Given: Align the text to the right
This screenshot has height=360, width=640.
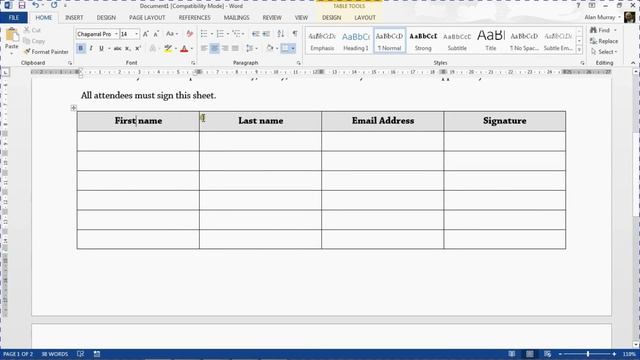Looking at the screenshot, I should pos(225,49).
